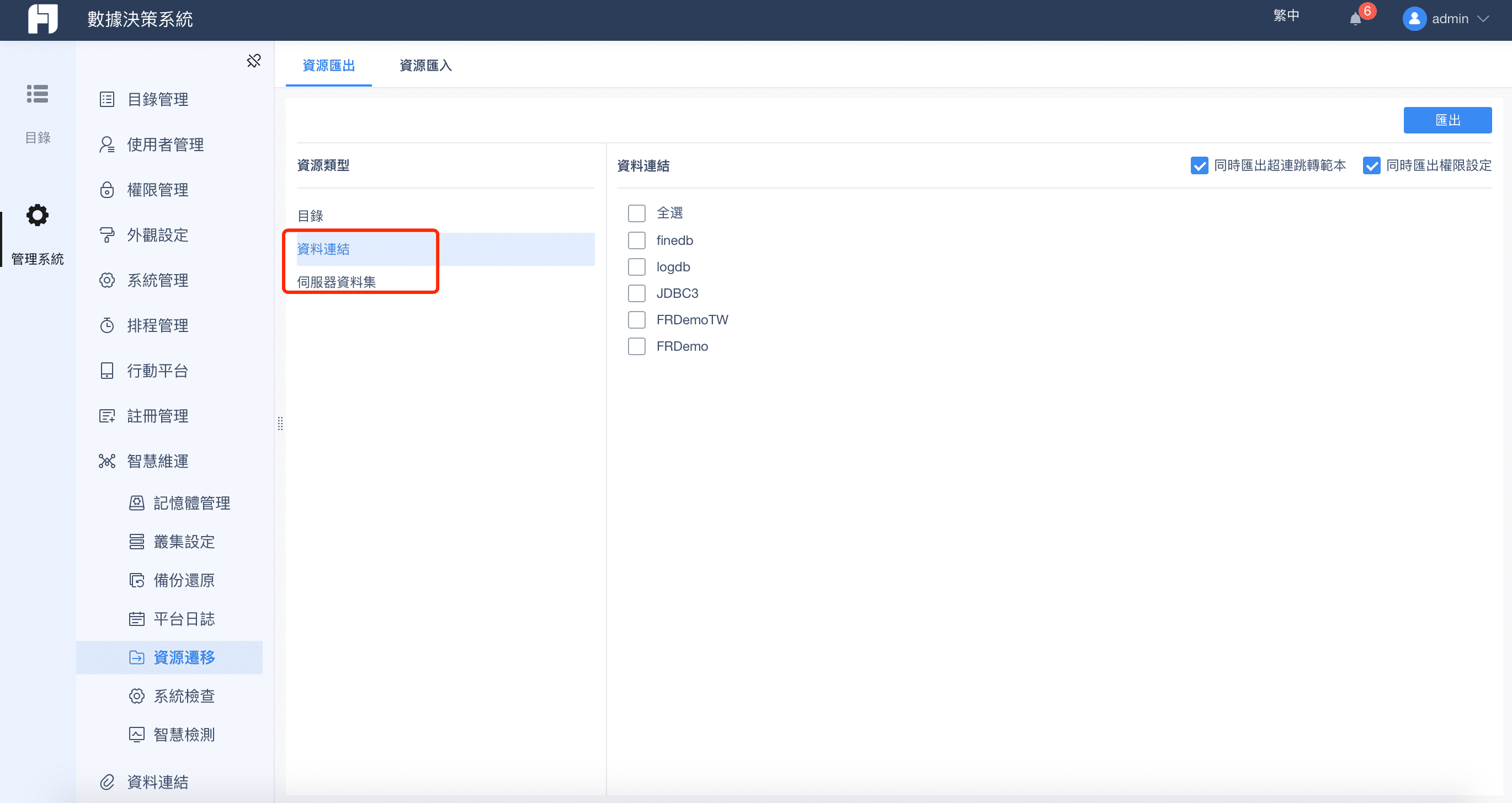Image resolution: width=1512 pixels, height=803 pixels.
Task: Click the 智慧維運 network icon
Action: (x=107, y=461)
